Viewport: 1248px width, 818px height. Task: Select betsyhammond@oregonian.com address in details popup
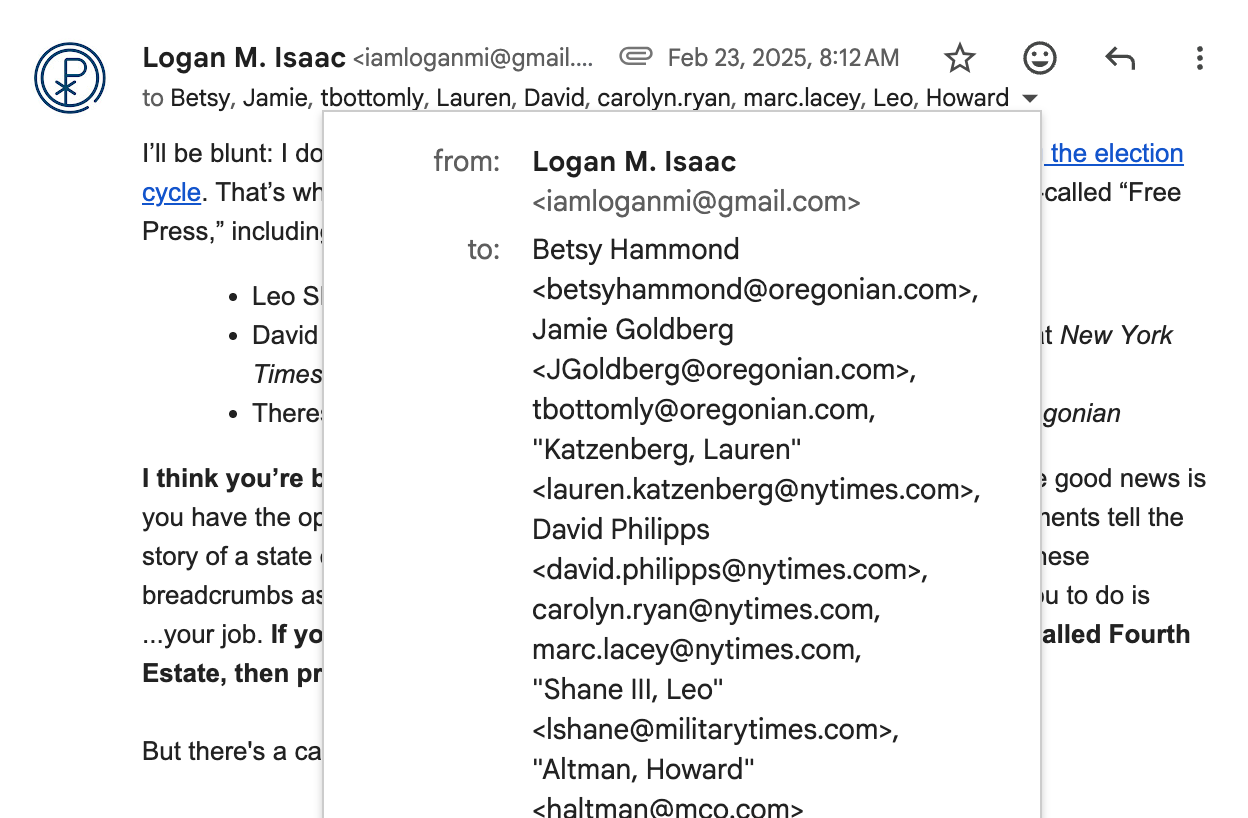tap(755, 290)
